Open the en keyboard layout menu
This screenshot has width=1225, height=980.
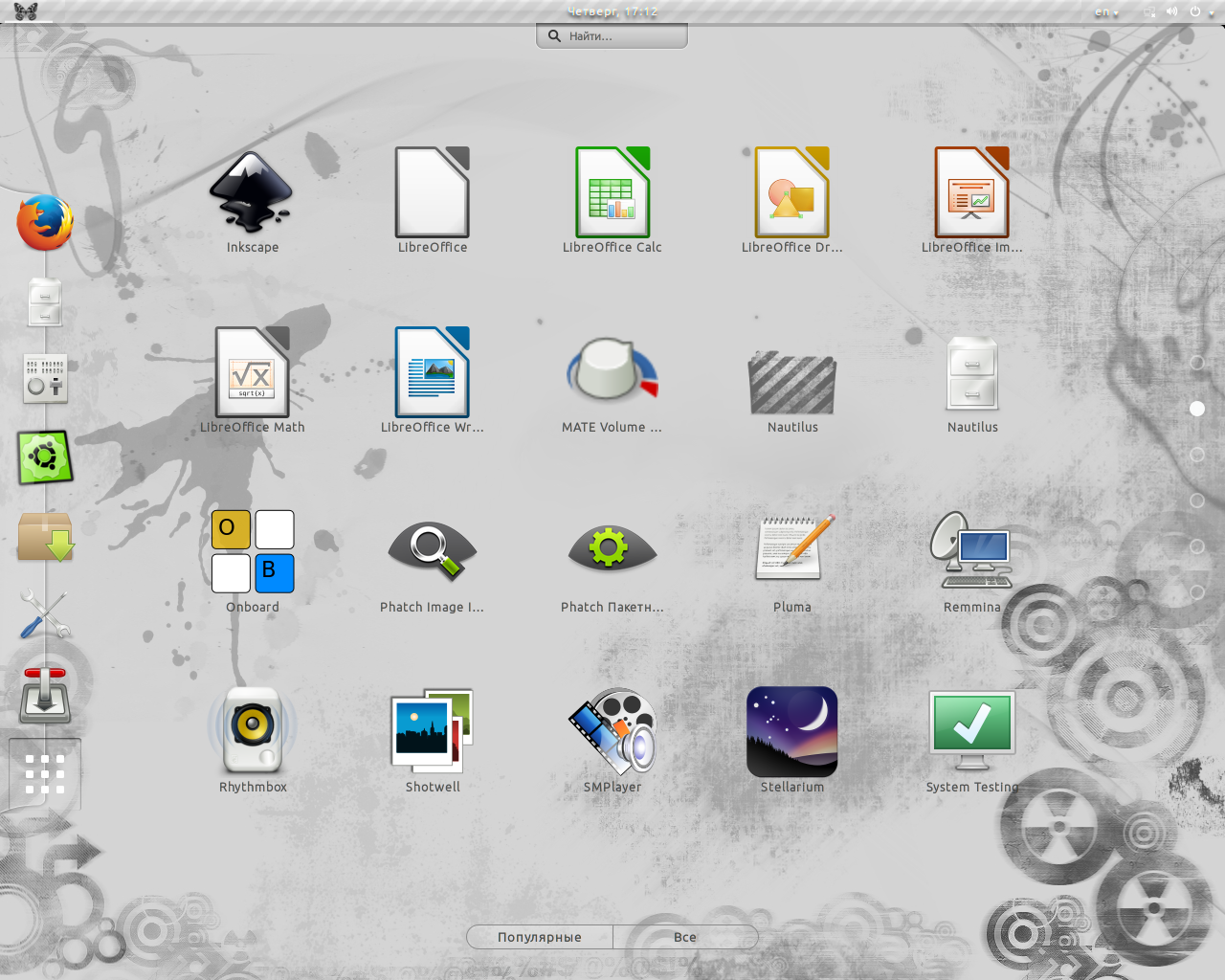1106,12
